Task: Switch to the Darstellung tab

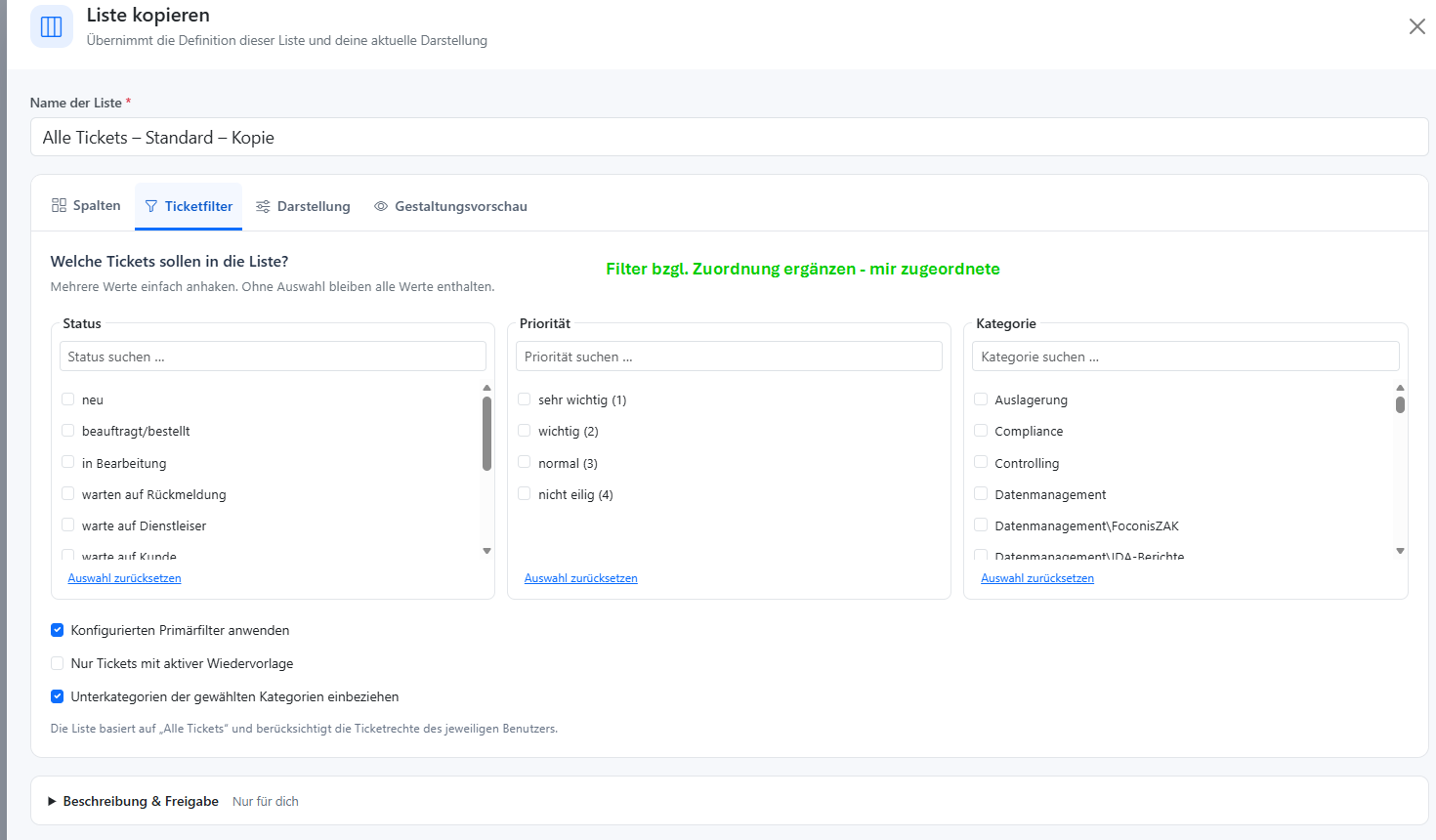Action: tap(303, 206)
